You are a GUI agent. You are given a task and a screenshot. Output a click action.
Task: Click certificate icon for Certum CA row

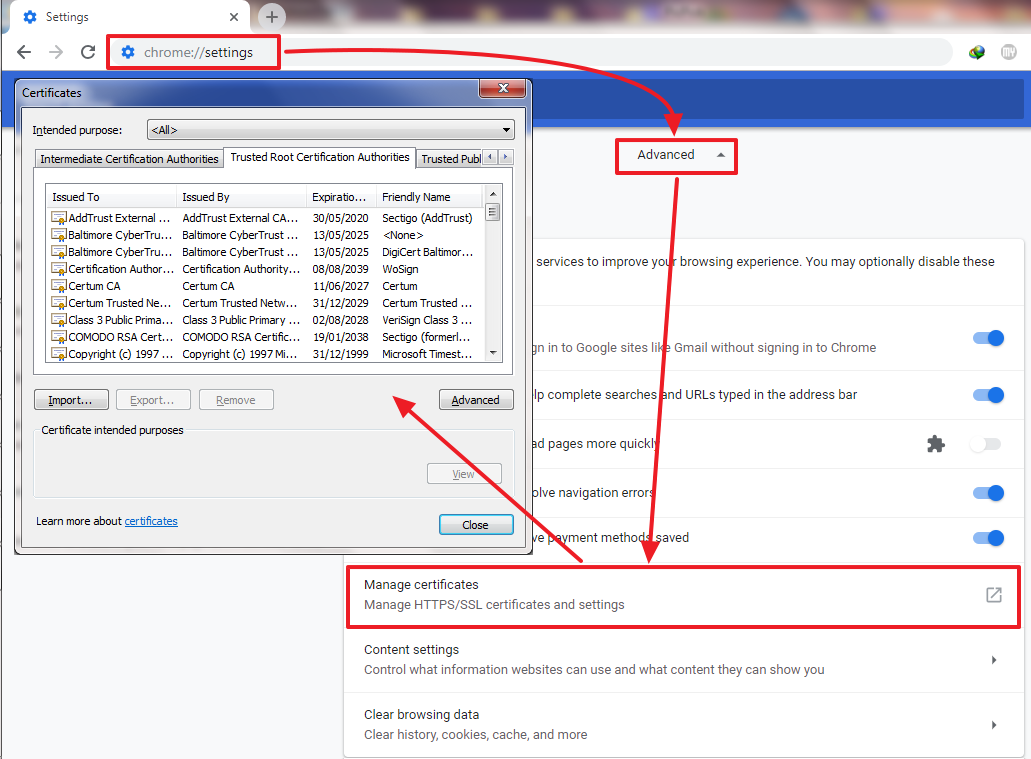tap(59, 286)
